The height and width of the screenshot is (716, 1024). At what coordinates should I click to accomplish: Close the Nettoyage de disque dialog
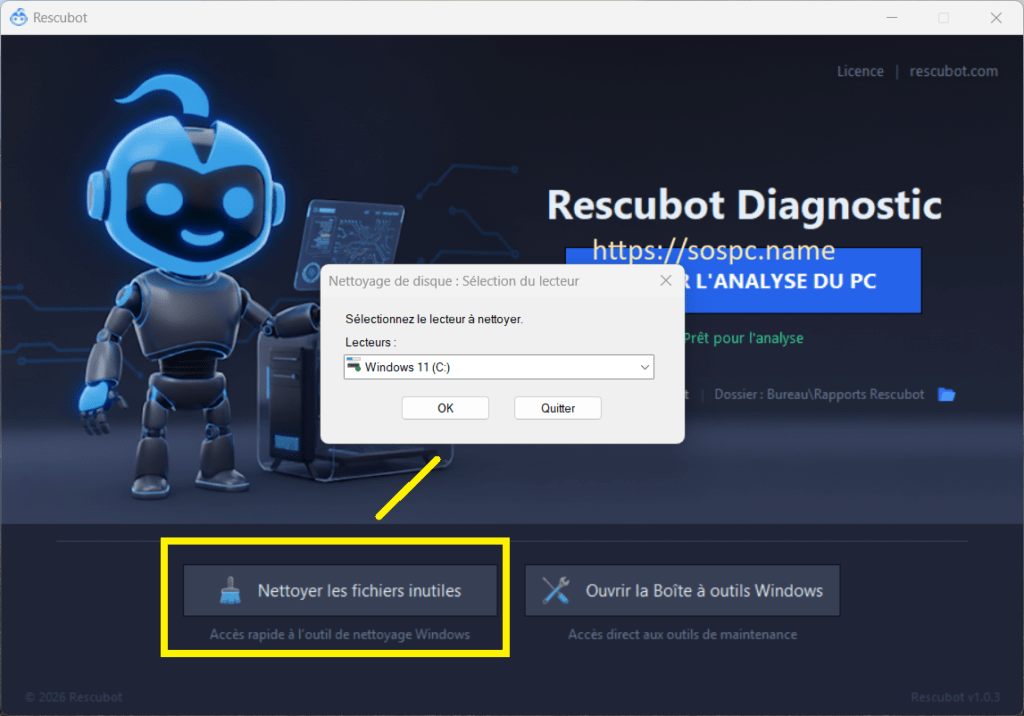pos(665,281)
